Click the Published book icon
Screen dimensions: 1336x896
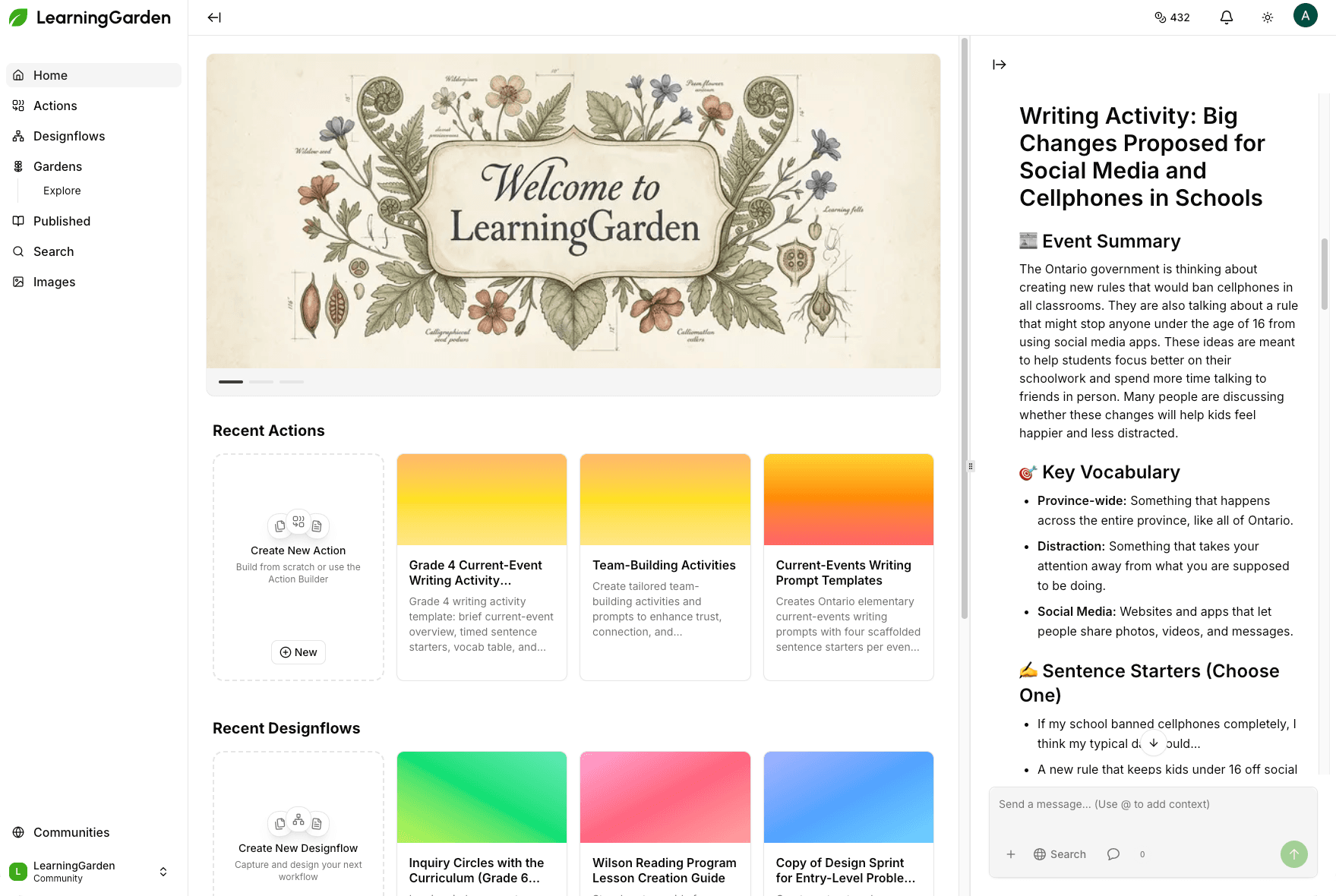click(x=18, y=221)
